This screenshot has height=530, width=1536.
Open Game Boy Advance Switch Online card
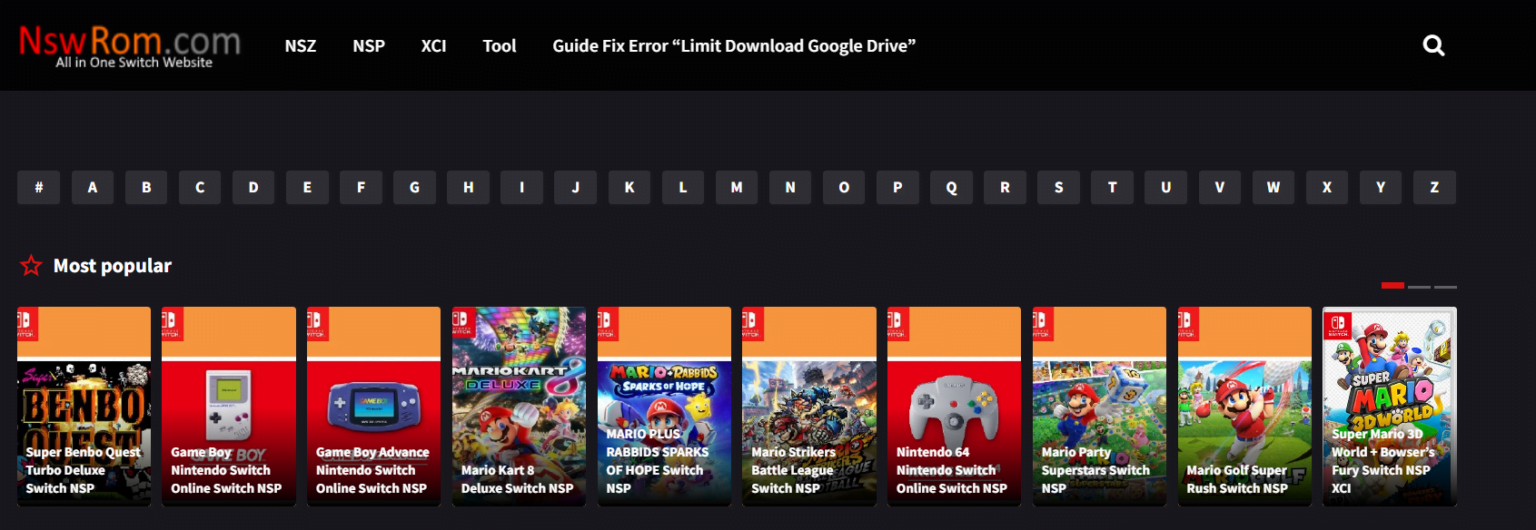pyautogui.click(x=374, y=406)
